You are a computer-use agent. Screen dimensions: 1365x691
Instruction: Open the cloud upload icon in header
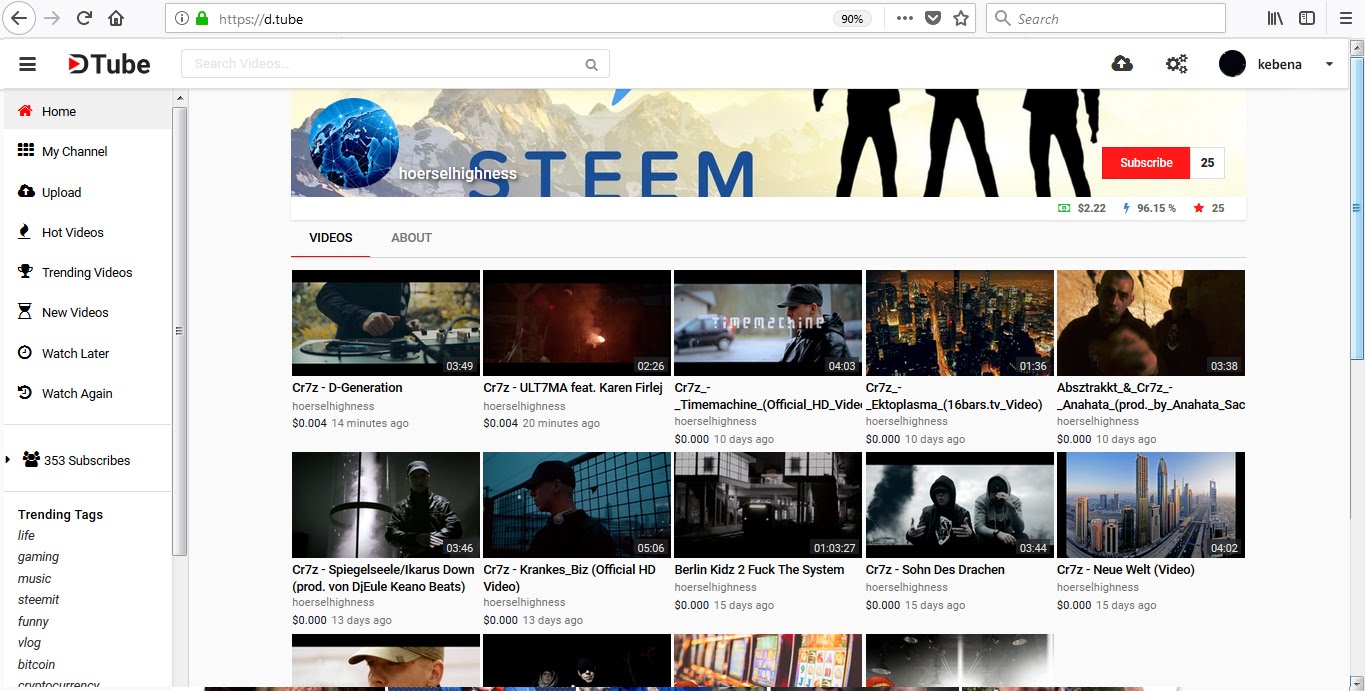pos(1122,64)
